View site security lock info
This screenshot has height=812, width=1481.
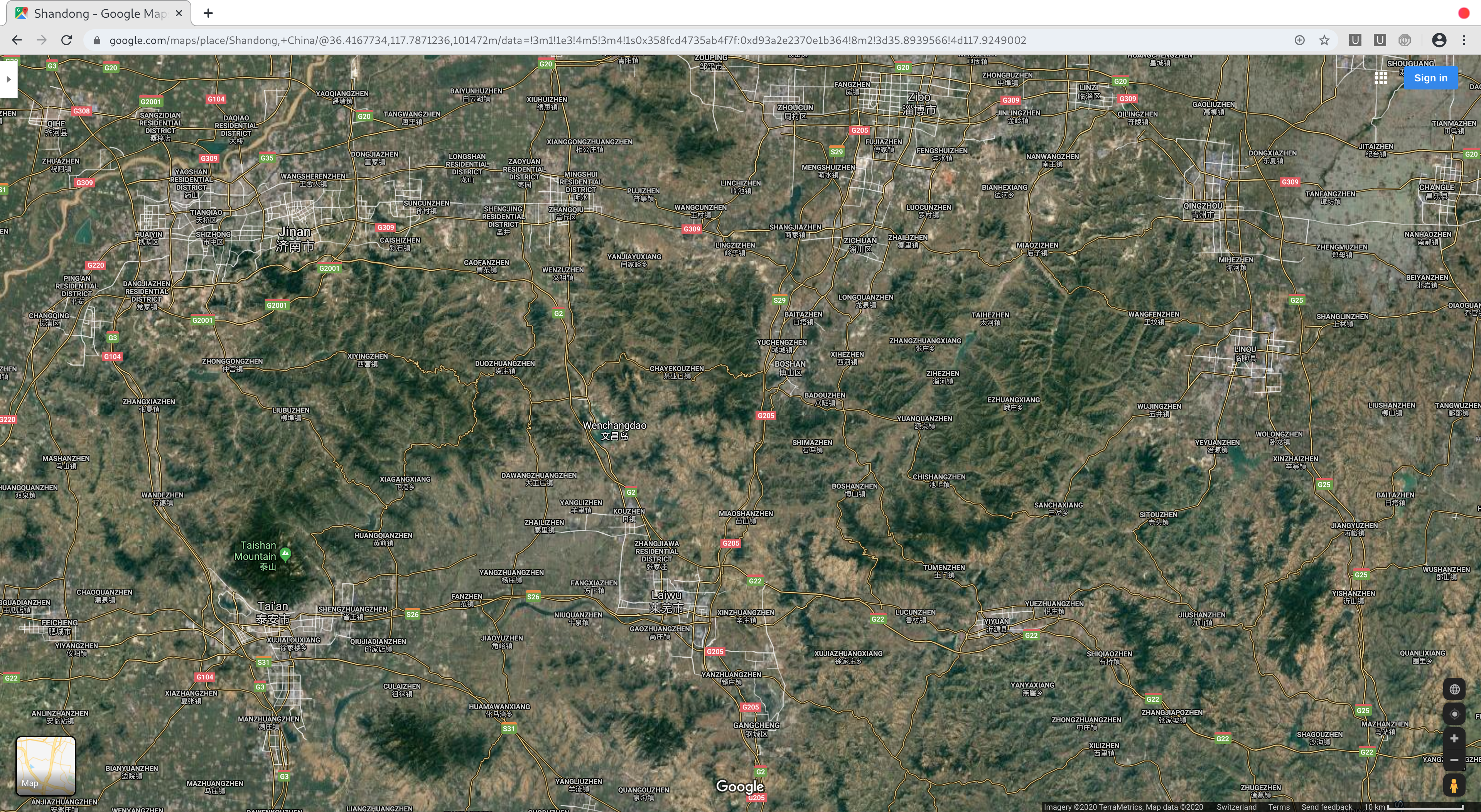tap(96, 40)
